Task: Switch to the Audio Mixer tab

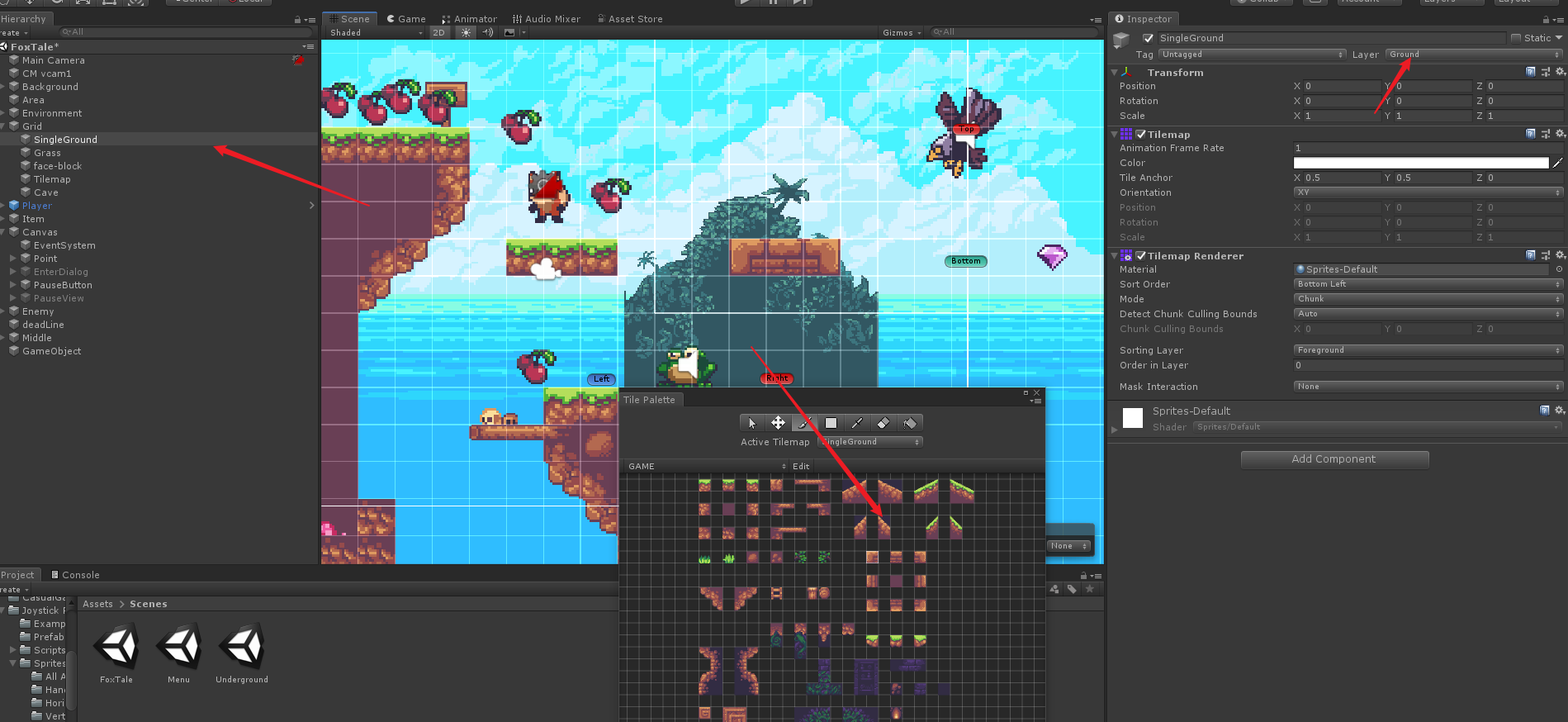Action: [x=546, y=19]
